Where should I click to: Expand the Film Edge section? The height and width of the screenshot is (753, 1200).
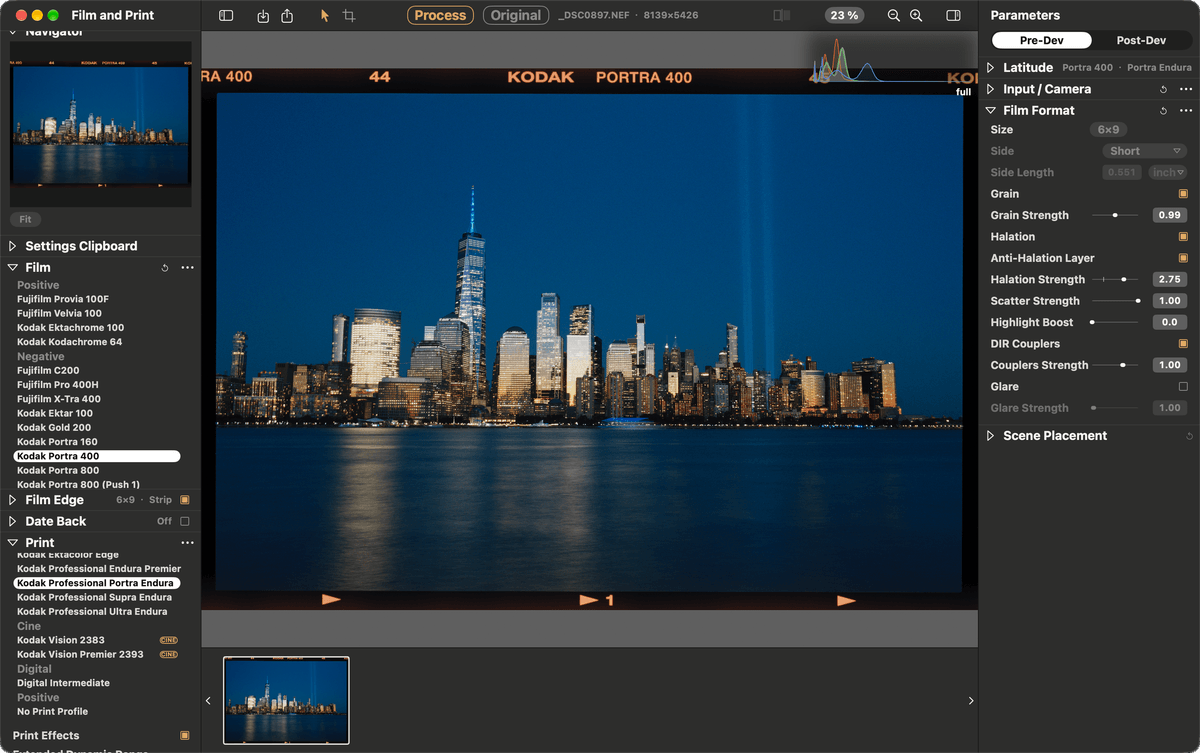13,500
